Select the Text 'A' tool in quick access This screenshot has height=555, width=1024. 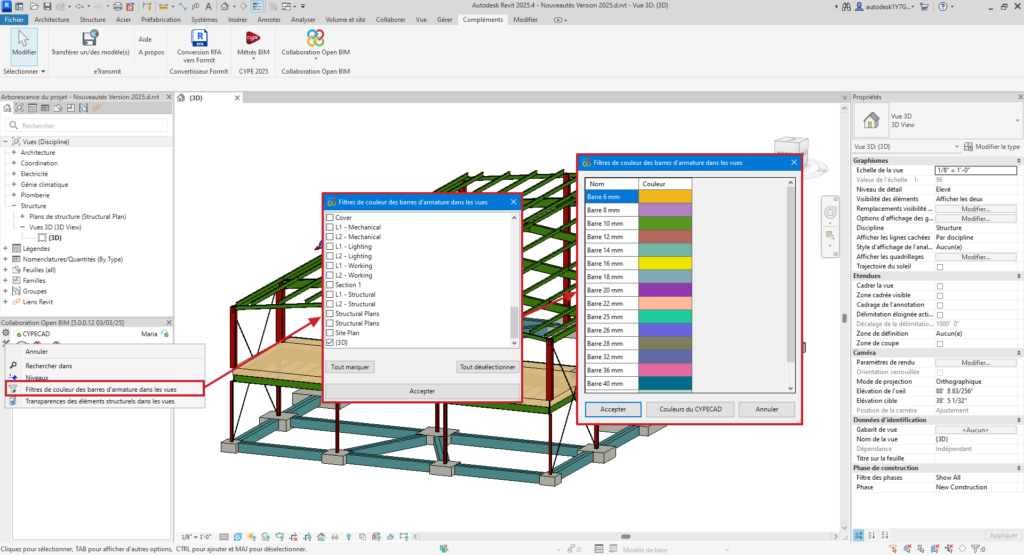(208, 7)
